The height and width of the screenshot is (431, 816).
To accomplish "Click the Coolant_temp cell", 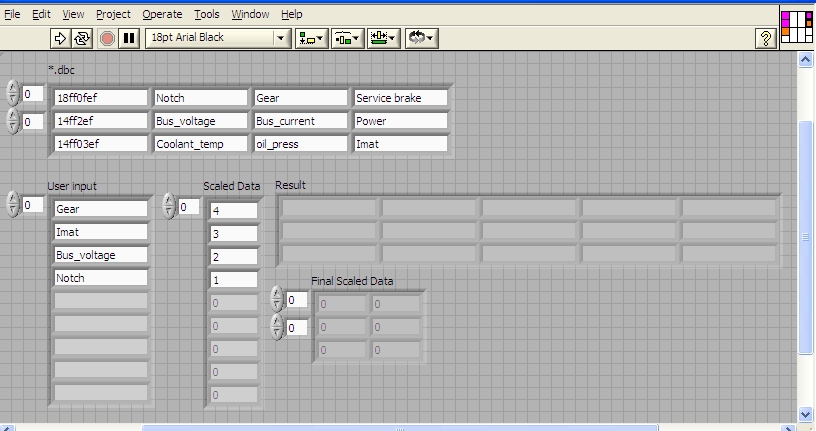I will tap(200, 144).
